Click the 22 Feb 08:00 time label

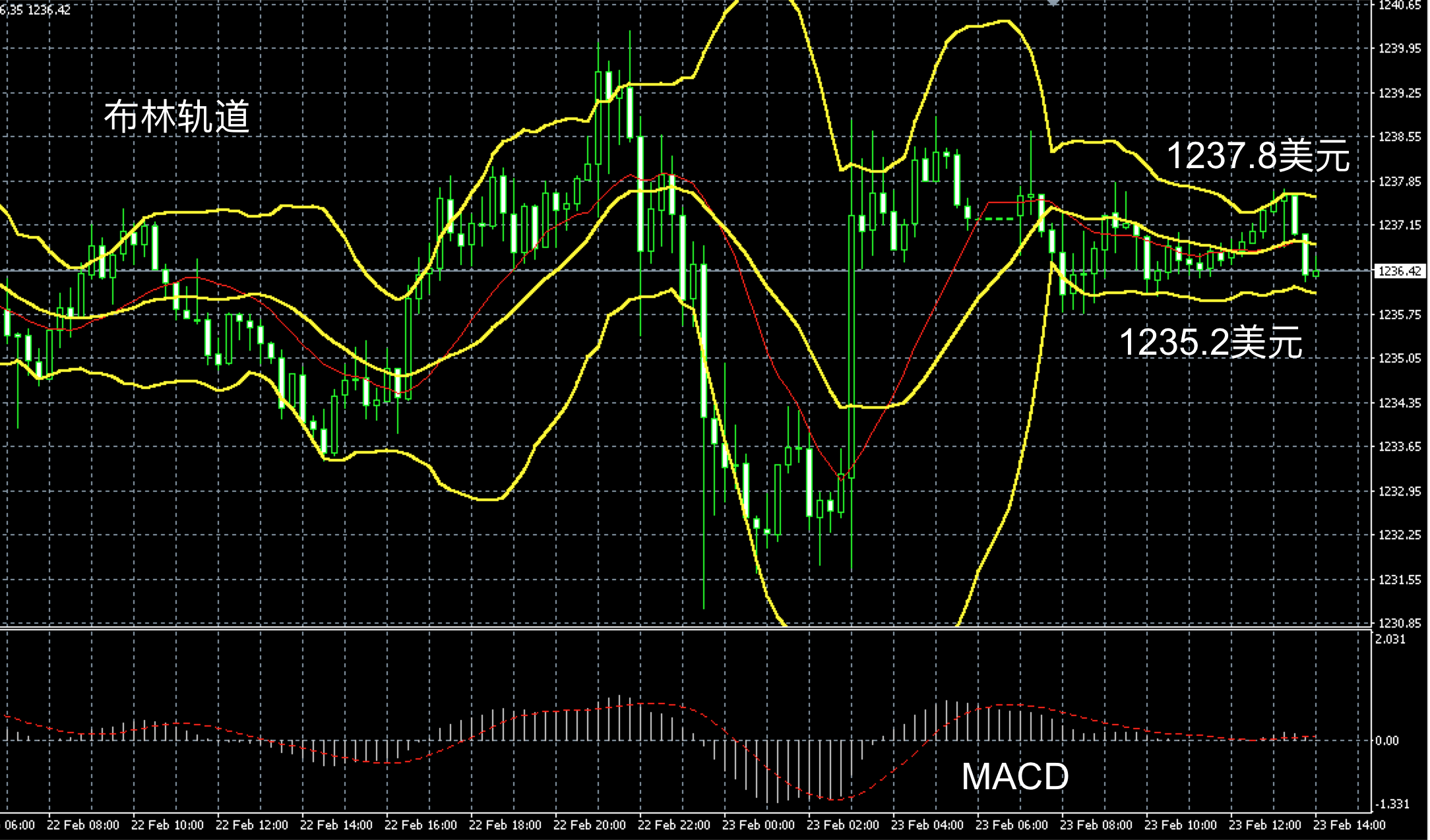pyautogui.click(x=83, y=825)
